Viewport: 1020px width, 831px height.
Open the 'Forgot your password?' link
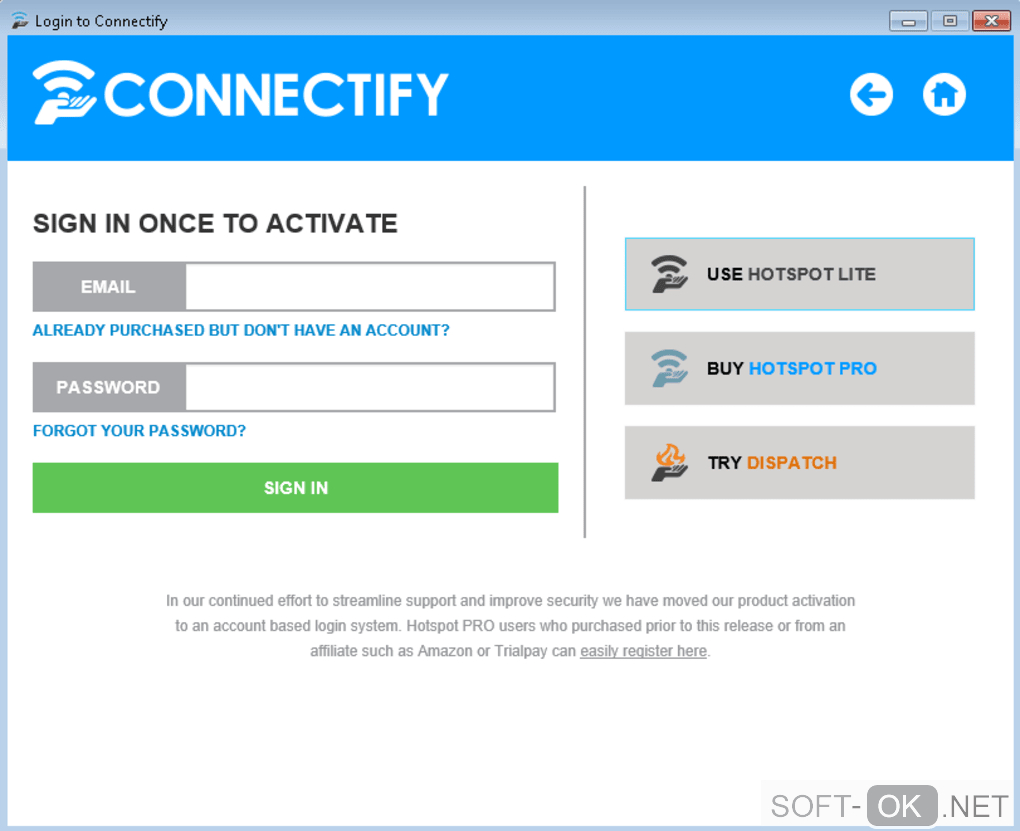pos(139,431)
